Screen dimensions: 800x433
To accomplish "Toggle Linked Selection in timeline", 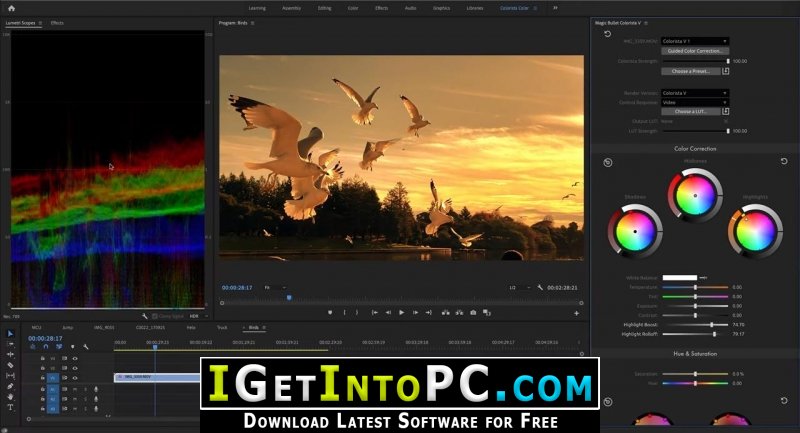I will click(59, 347).
